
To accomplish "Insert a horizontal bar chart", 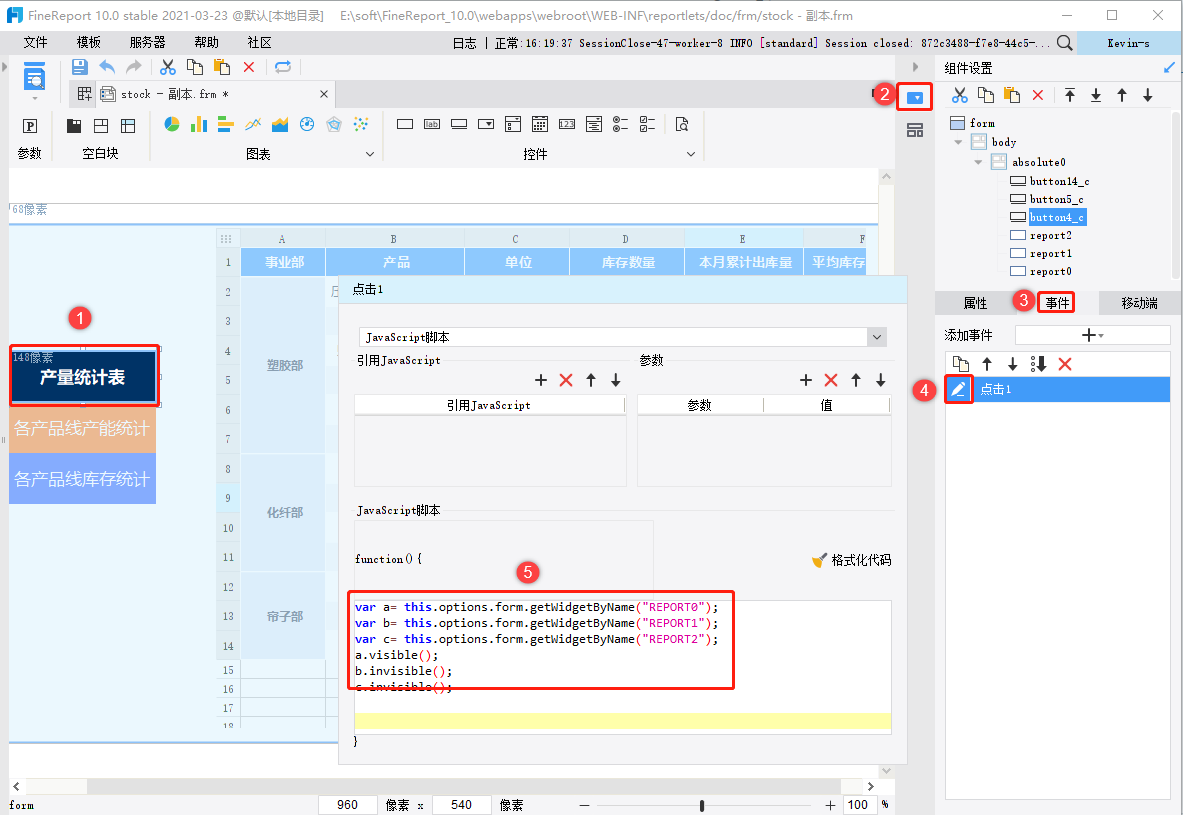I will [x=226, y=124].
